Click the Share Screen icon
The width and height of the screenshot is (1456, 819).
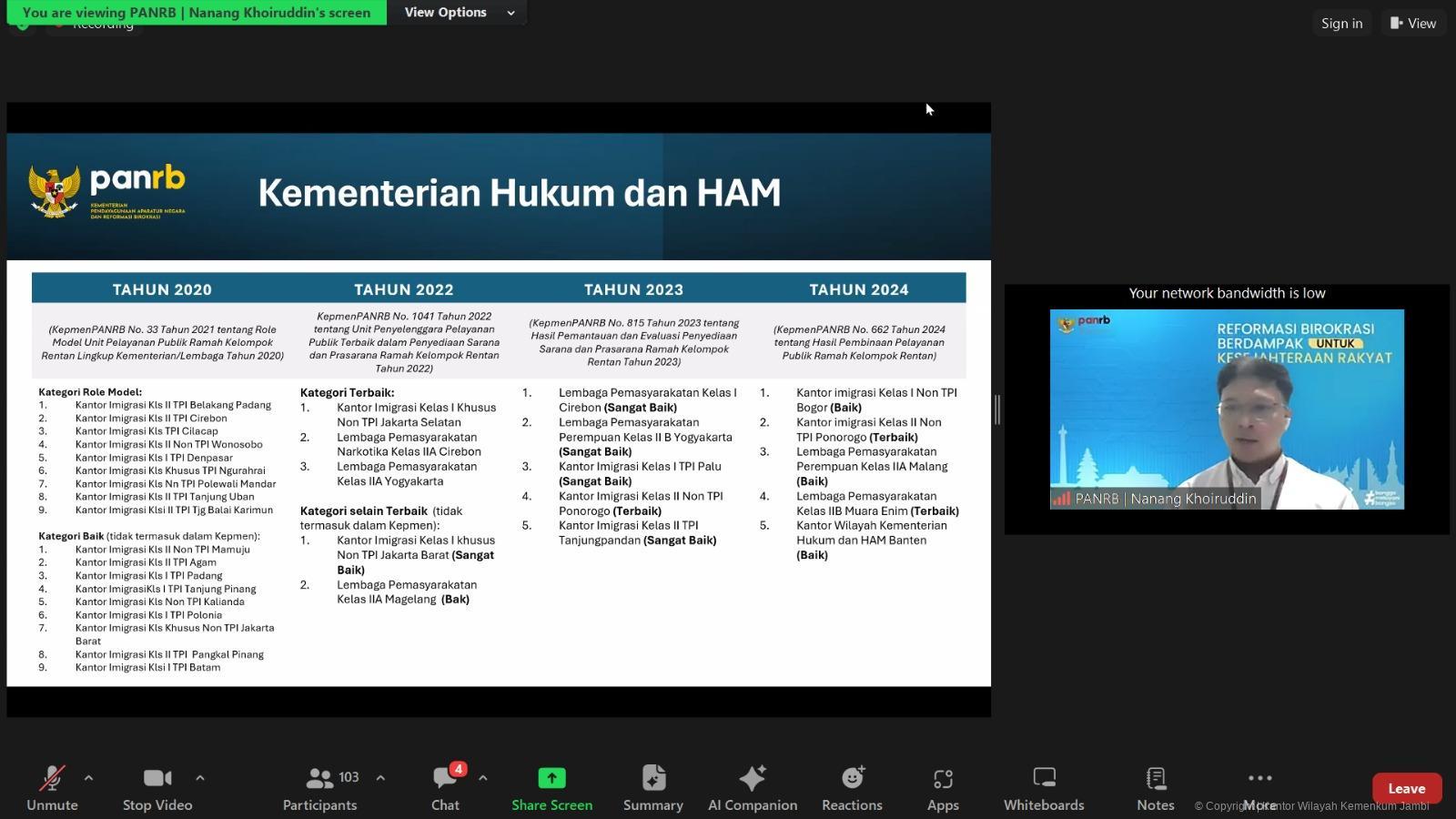click(x=551, y=778)
